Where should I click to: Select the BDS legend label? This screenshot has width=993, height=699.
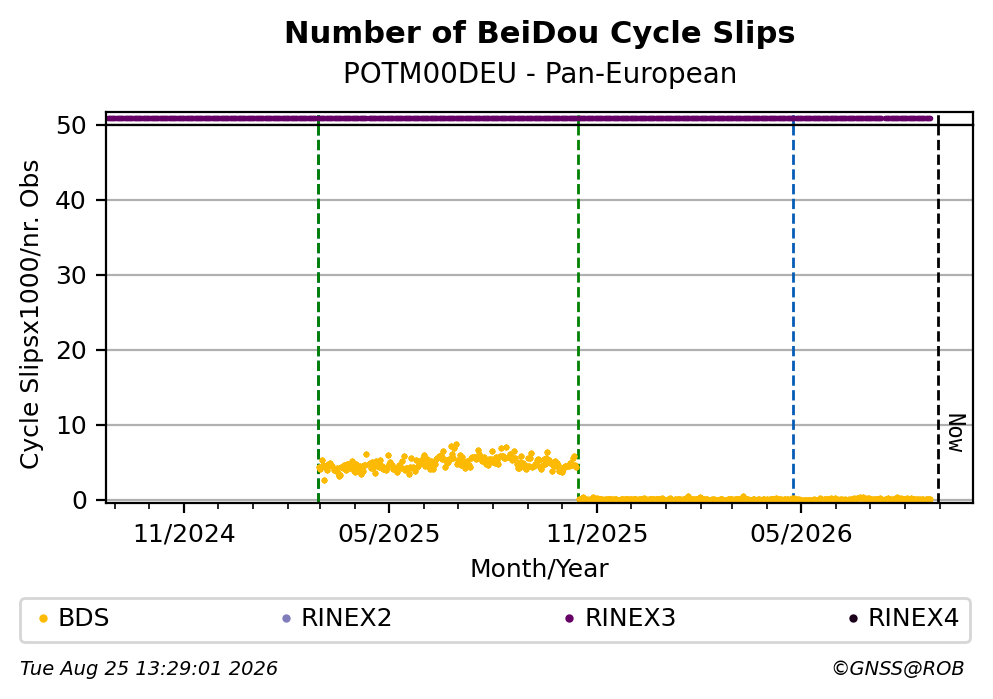tap(84, 618)
